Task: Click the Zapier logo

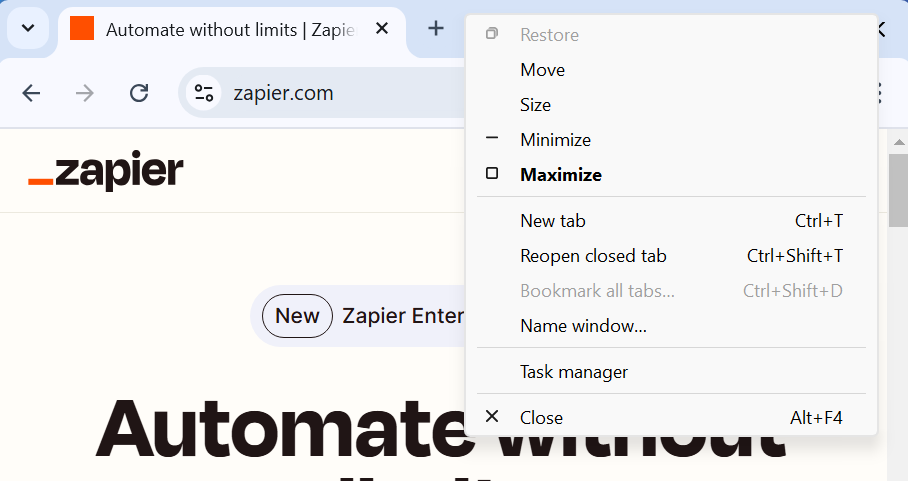Action: coord(106,170)
